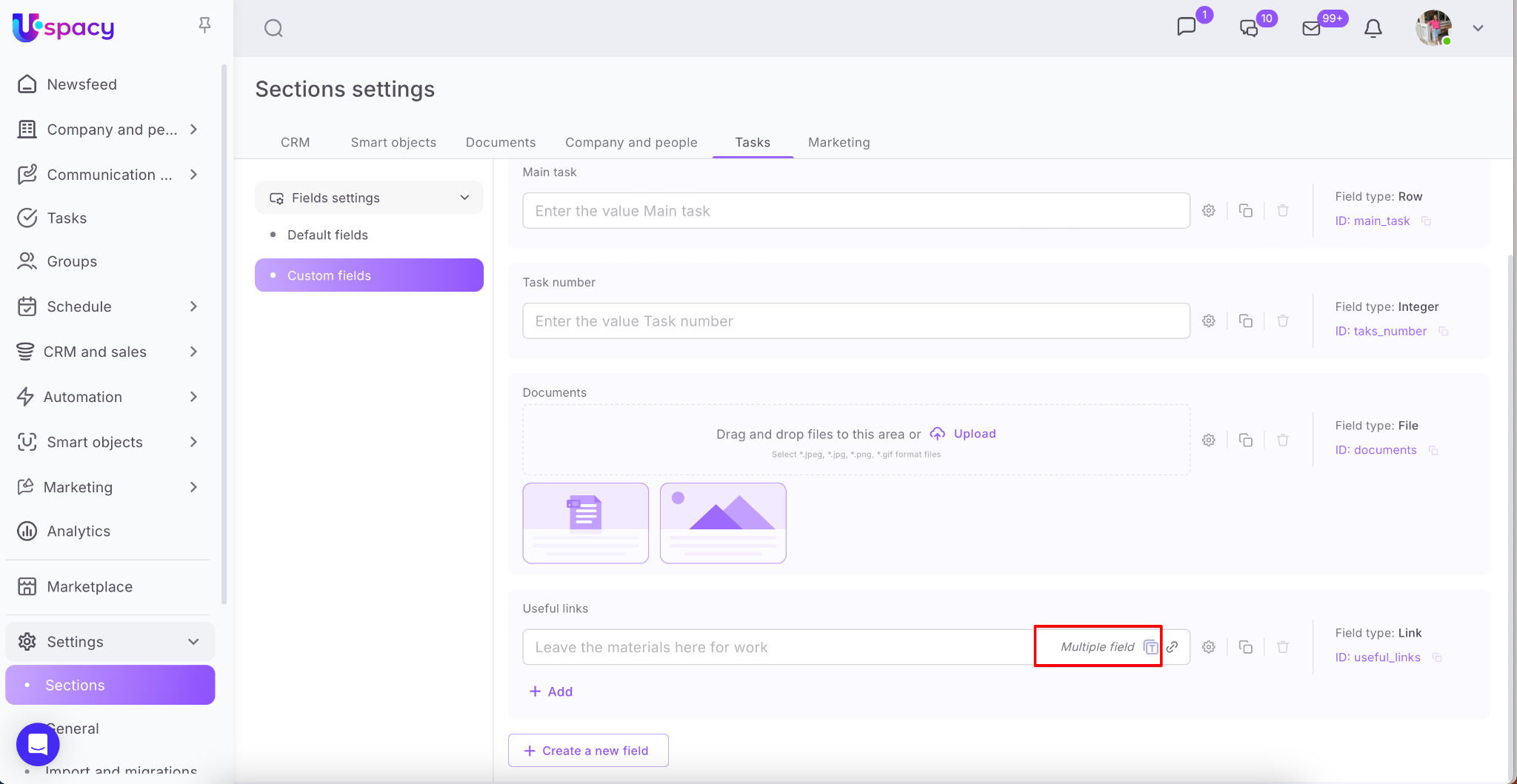Open settings gear for Main task field
Viewport: 1517px width, 784px height.
[1209, 211]
